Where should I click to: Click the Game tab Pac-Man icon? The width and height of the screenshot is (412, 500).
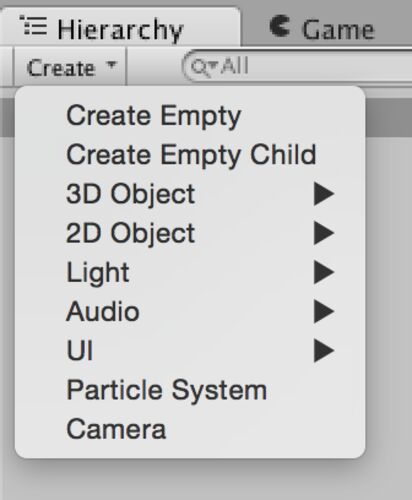279,26
